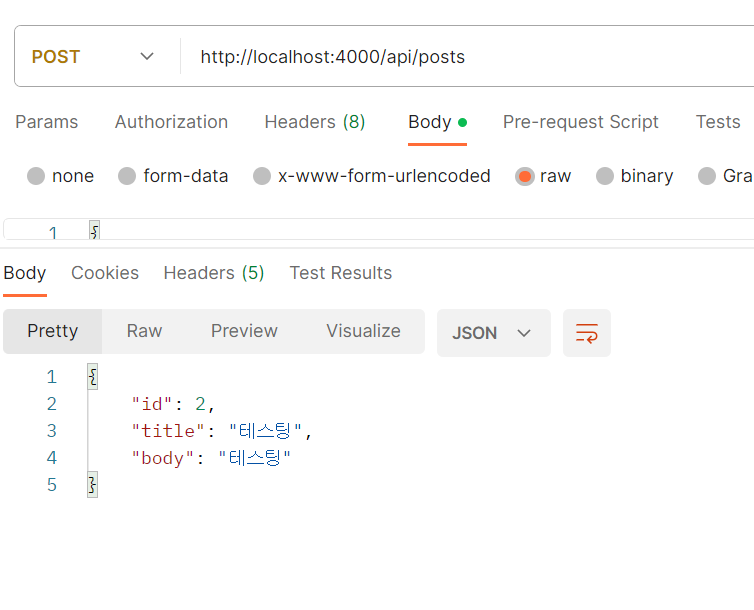Choose x-www-form-urlencoded body type
Viewport: 754px width, 610px height.
[x=262, y=176]
